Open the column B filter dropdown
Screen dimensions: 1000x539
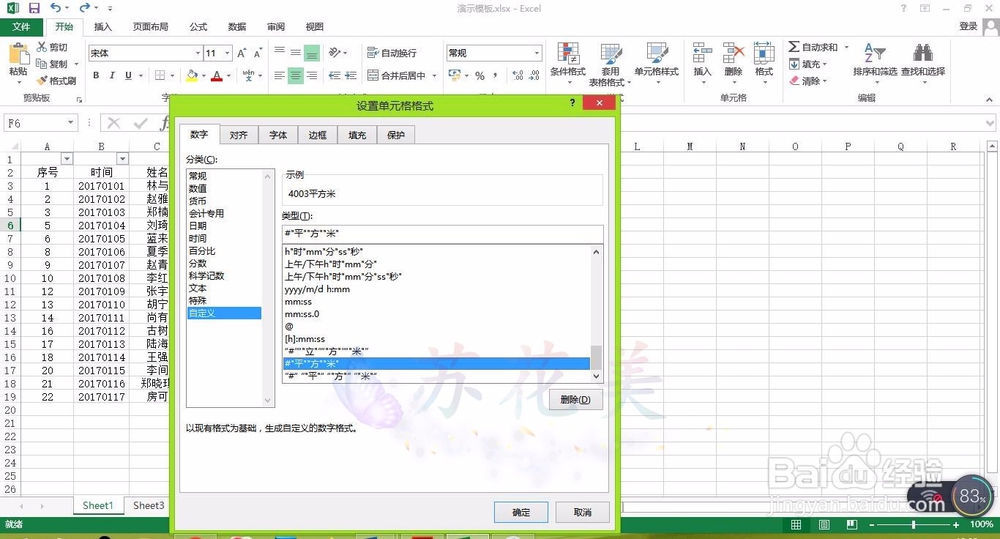[122, 159]
